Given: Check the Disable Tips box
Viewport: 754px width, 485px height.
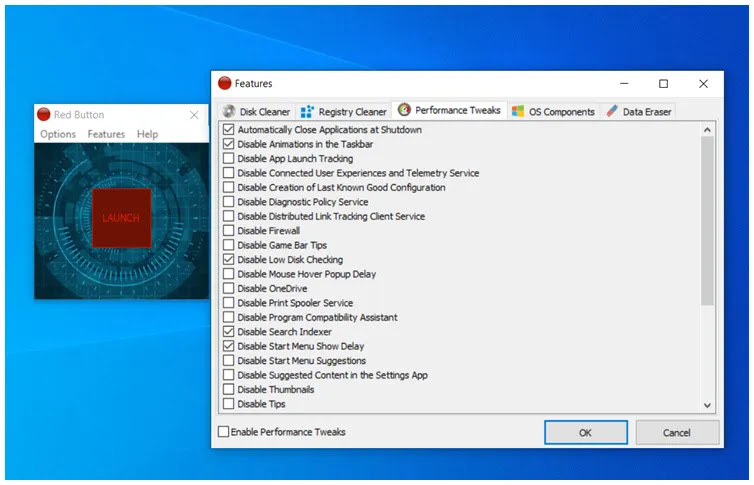Looking at the screenshot, I should click(x=229, y=404).
